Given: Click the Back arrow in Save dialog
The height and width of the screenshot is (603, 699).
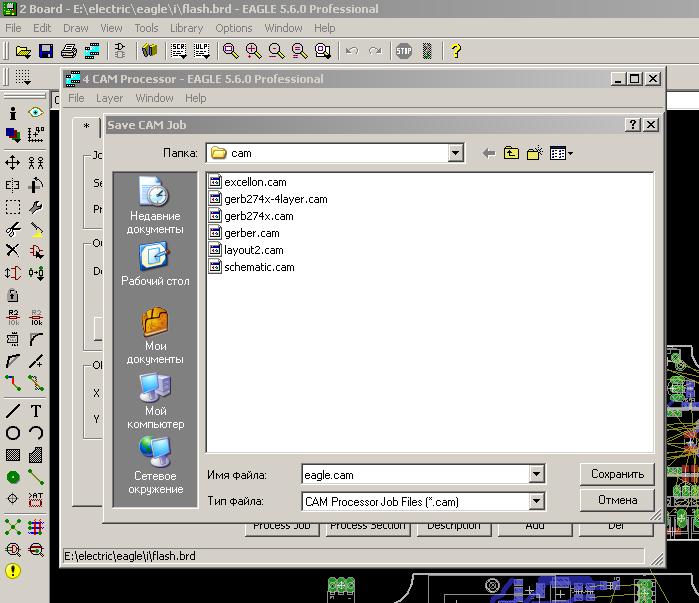Looking at the screenshot, I should pyautogui.click(x=488, y=153).
